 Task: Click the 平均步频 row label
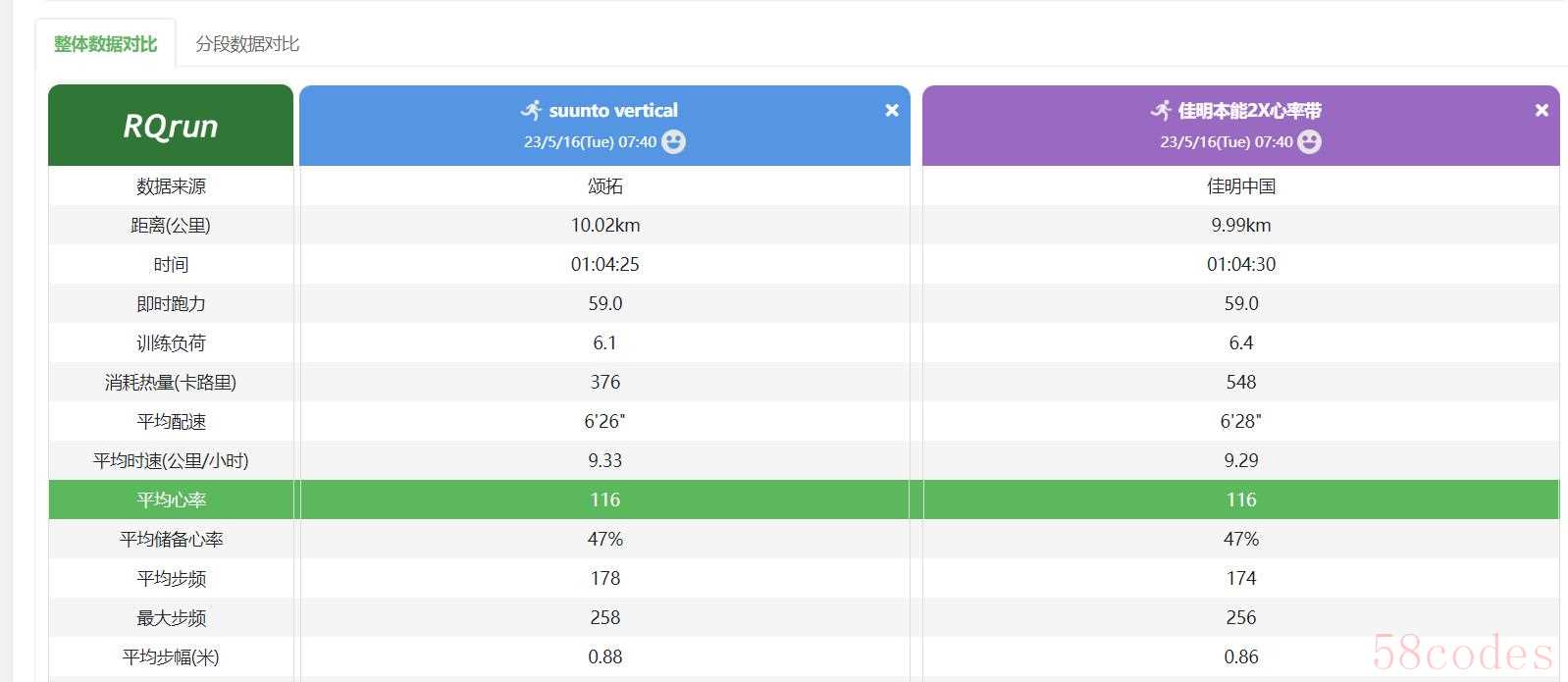click(x=171, y=578)
